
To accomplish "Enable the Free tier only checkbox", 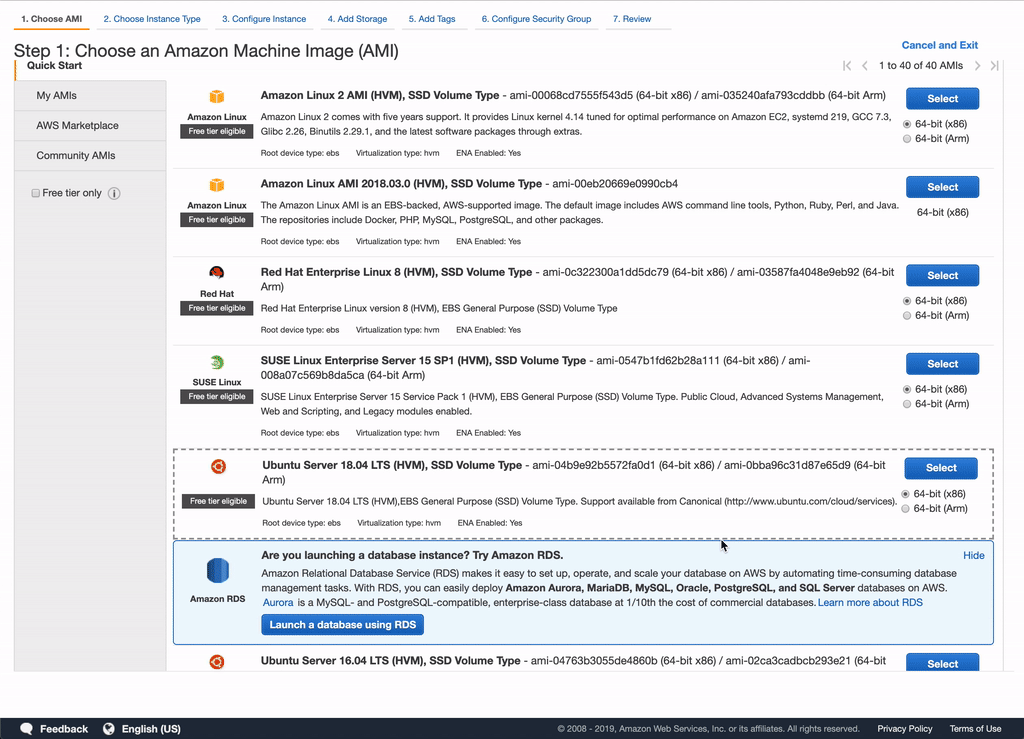I will tap(36, 193).
